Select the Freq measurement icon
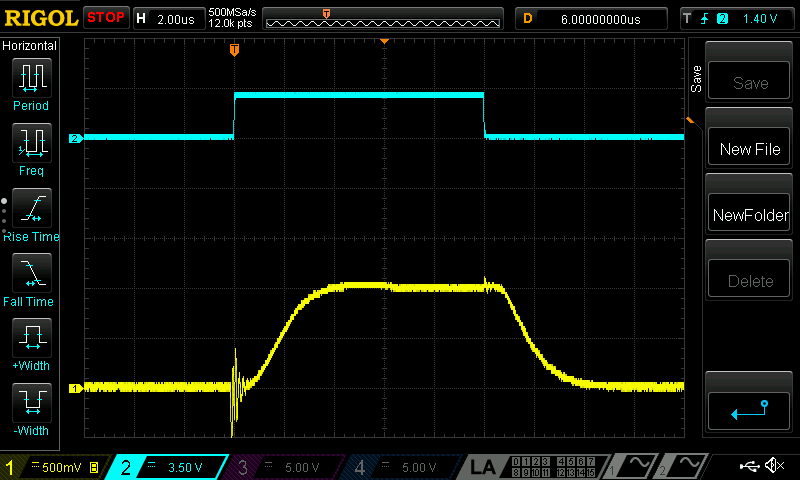Viewport: 800px width, 480px height. point(32,143)
